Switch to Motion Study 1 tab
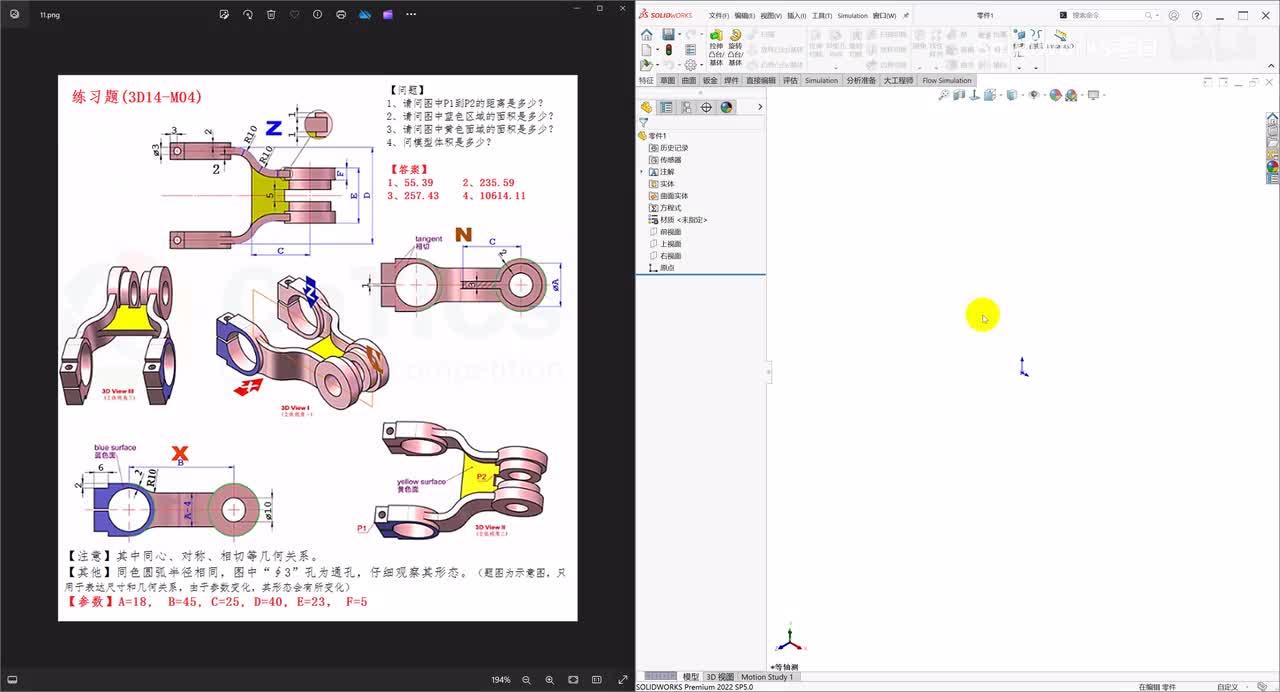 click(767, 677)
